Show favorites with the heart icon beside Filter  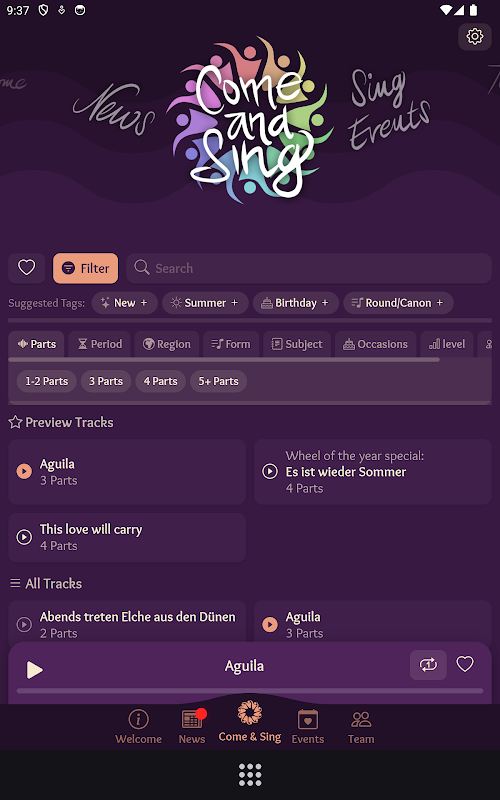point(27,268)
